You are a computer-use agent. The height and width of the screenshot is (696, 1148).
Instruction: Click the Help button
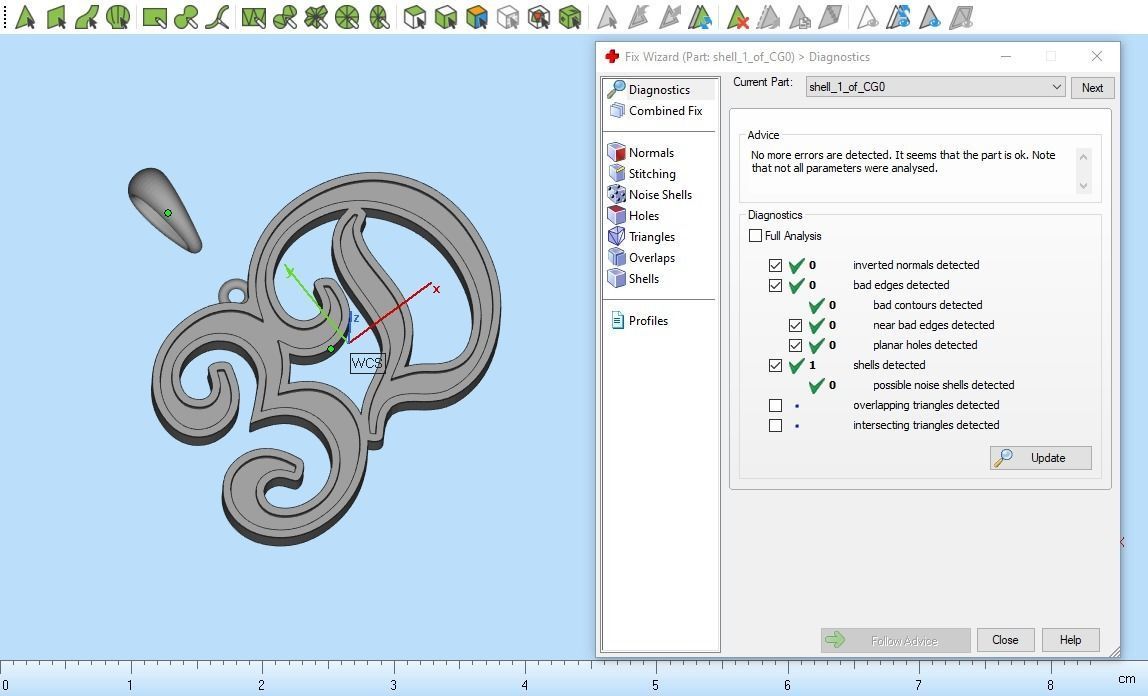[x=1070, y=640]
